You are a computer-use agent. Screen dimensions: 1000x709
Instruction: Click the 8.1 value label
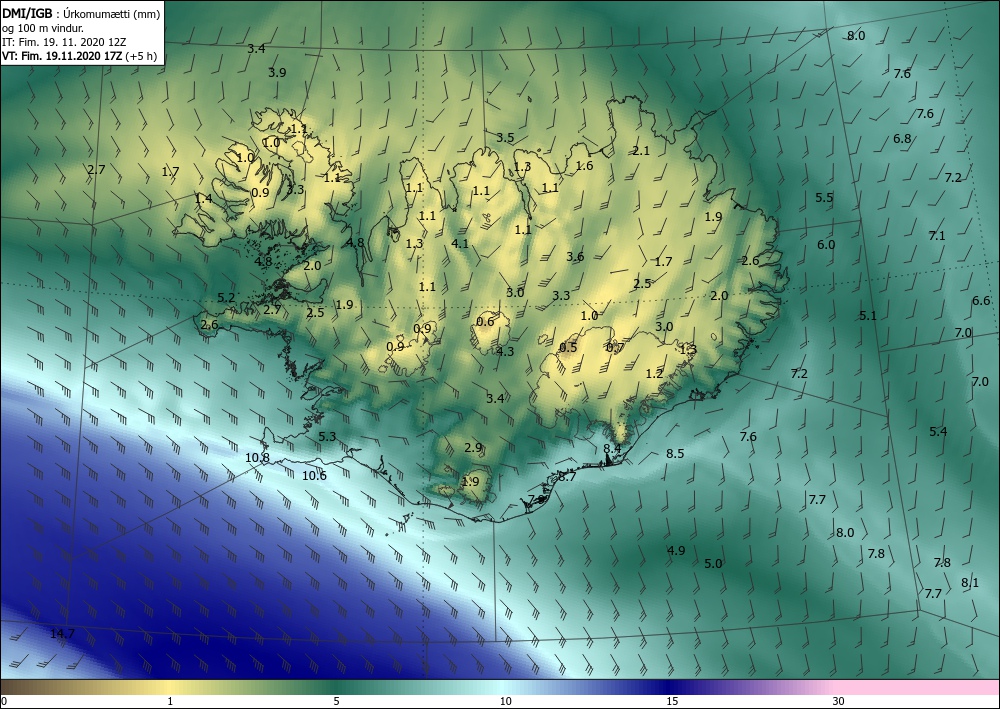tap(970, 582)
